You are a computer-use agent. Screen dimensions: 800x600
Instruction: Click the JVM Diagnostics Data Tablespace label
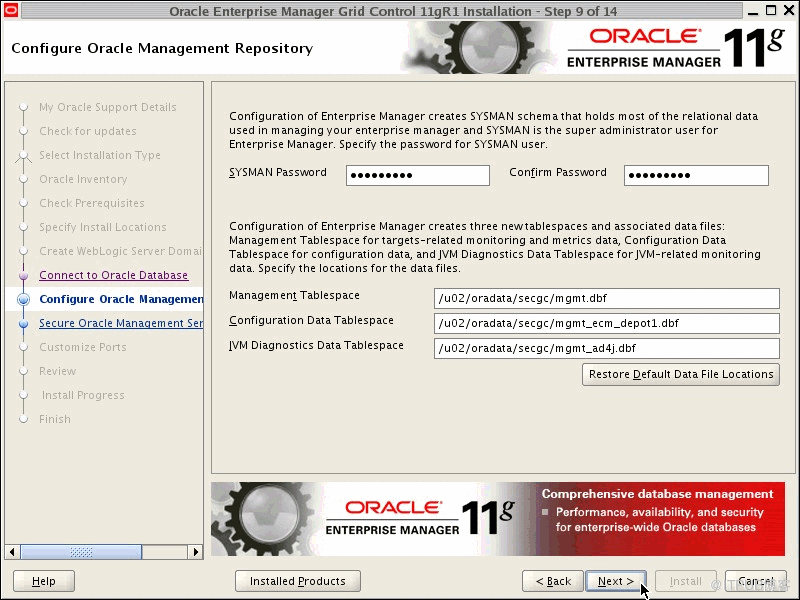(316, 345)
